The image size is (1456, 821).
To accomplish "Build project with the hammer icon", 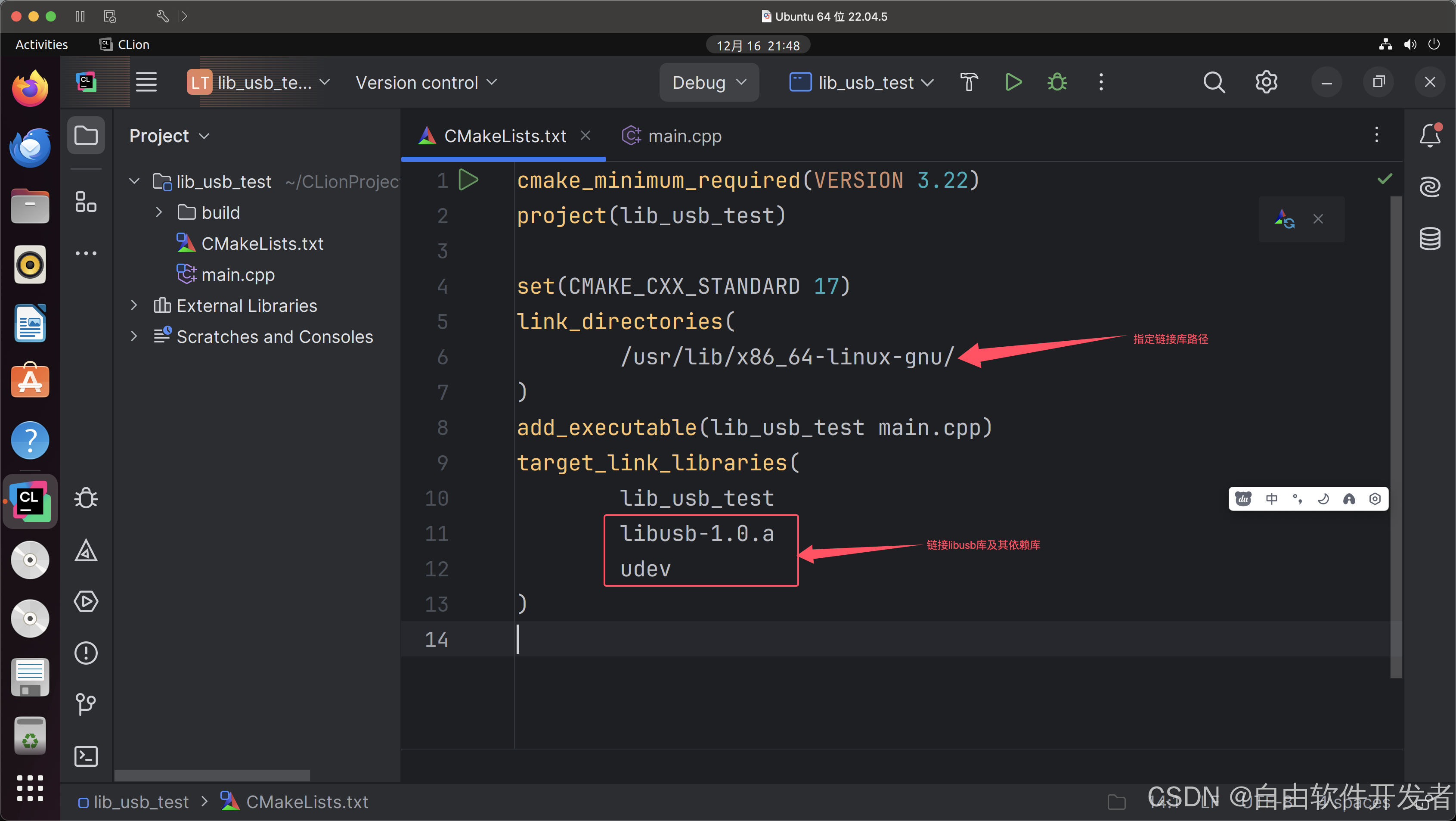I will (x=969, y=83).
